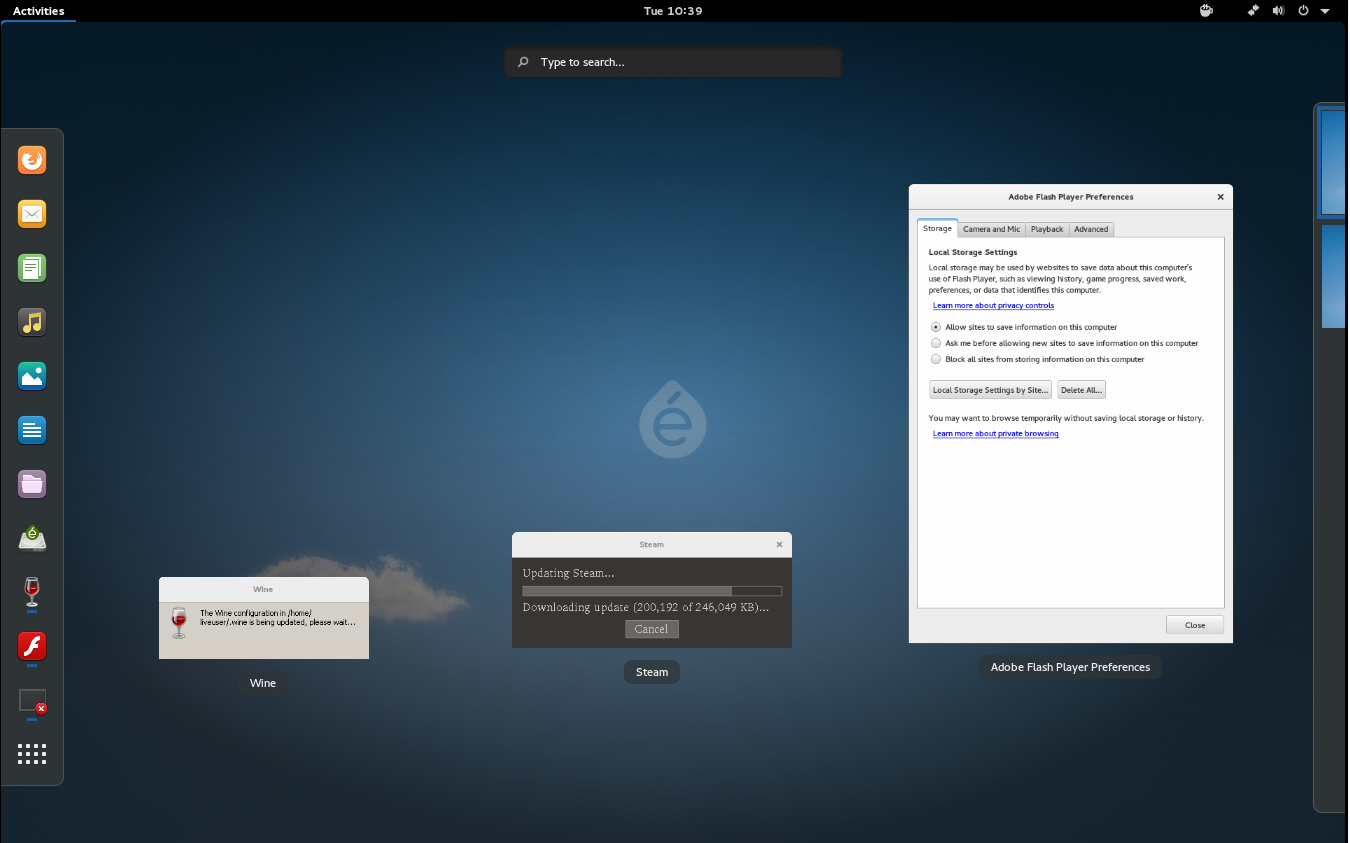Click the wine glass icon inside Wine window
Viewport: 1350px width, 843px height.
point(179,621)
